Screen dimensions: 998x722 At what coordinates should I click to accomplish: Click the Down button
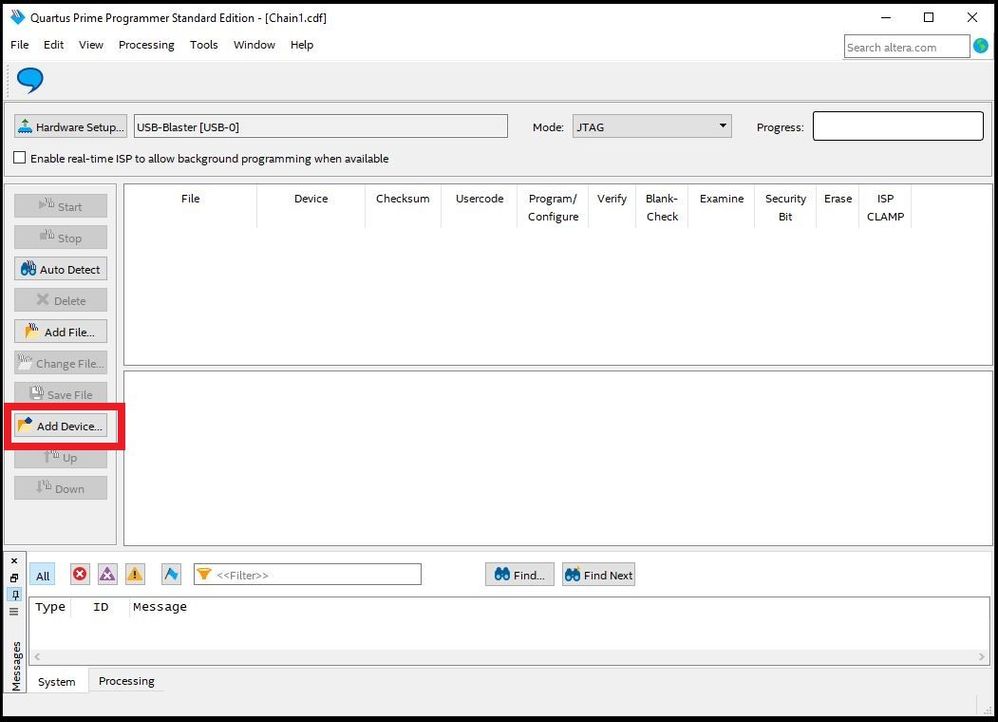click(60, 488)
